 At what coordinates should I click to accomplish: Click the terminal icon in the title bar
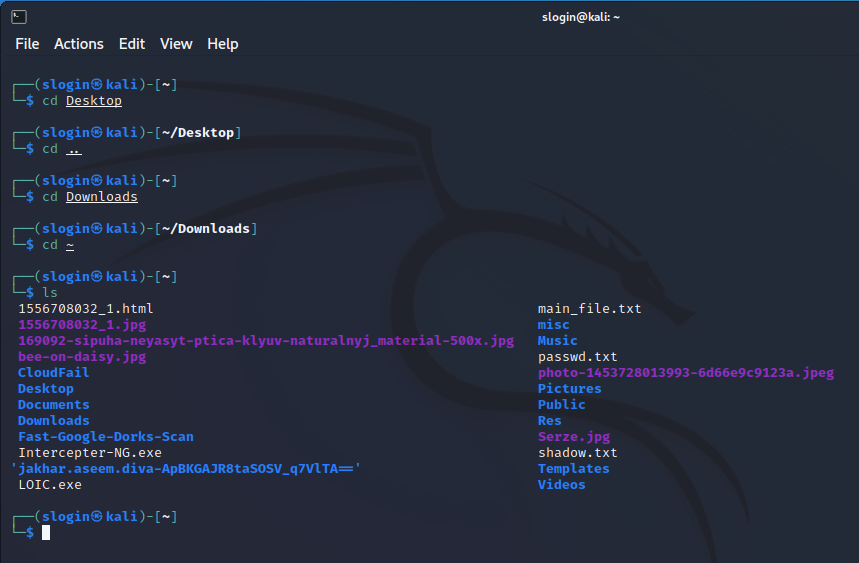click(x=19, y=17)
